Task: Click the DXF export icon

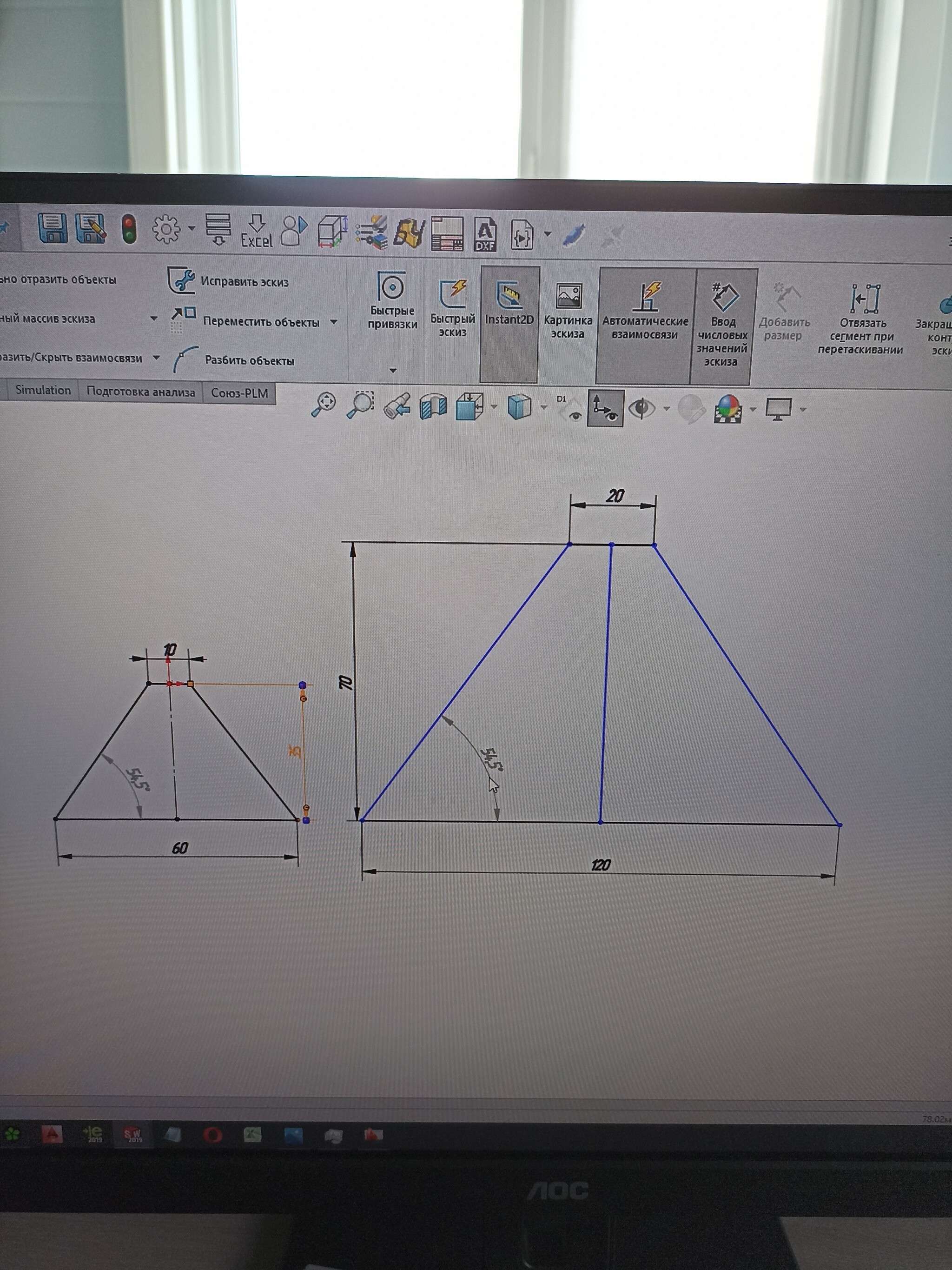Action: (485, 234)
